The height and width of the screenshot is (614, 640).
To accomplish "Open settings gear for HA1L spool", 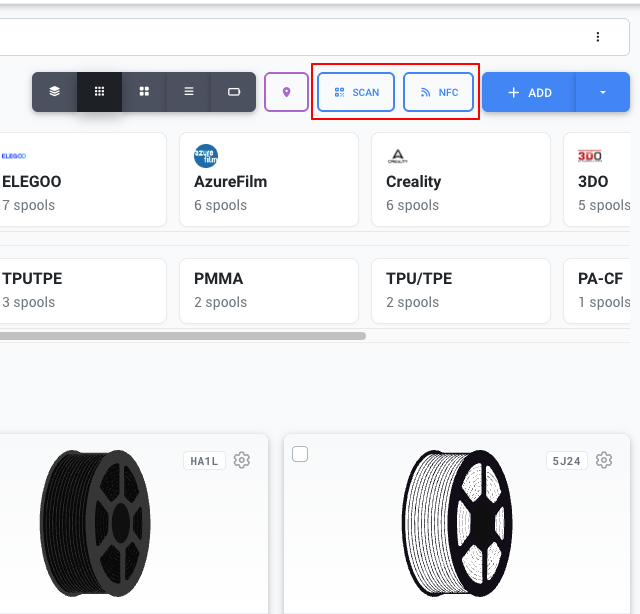I will (x=242, y=460).
